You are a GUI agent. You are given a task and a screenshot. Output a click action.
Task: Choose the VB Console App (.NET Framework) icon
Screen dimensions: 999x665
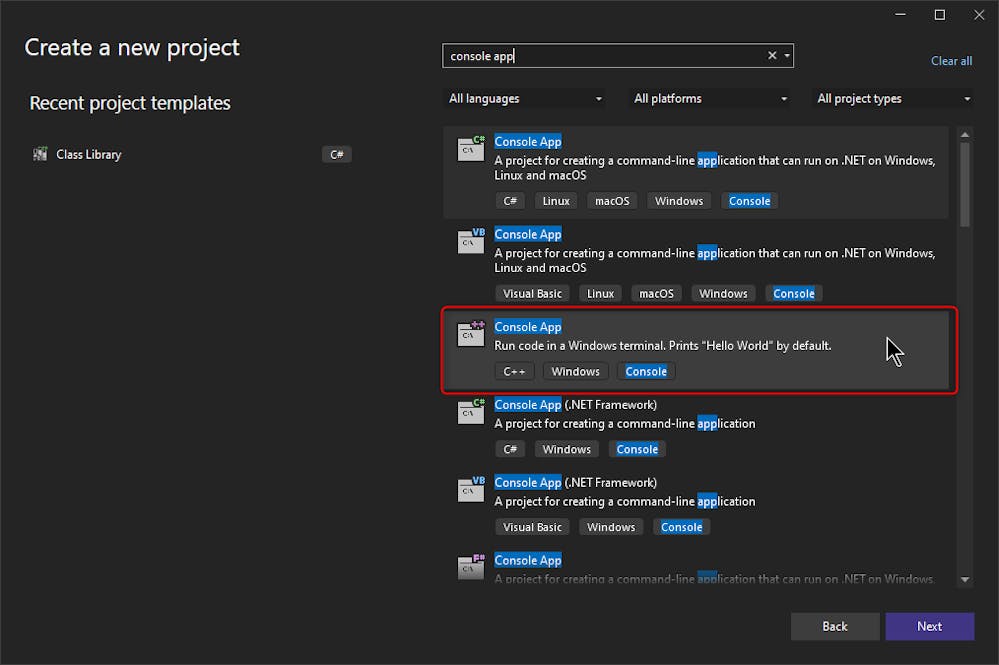[x=471, y=489]
